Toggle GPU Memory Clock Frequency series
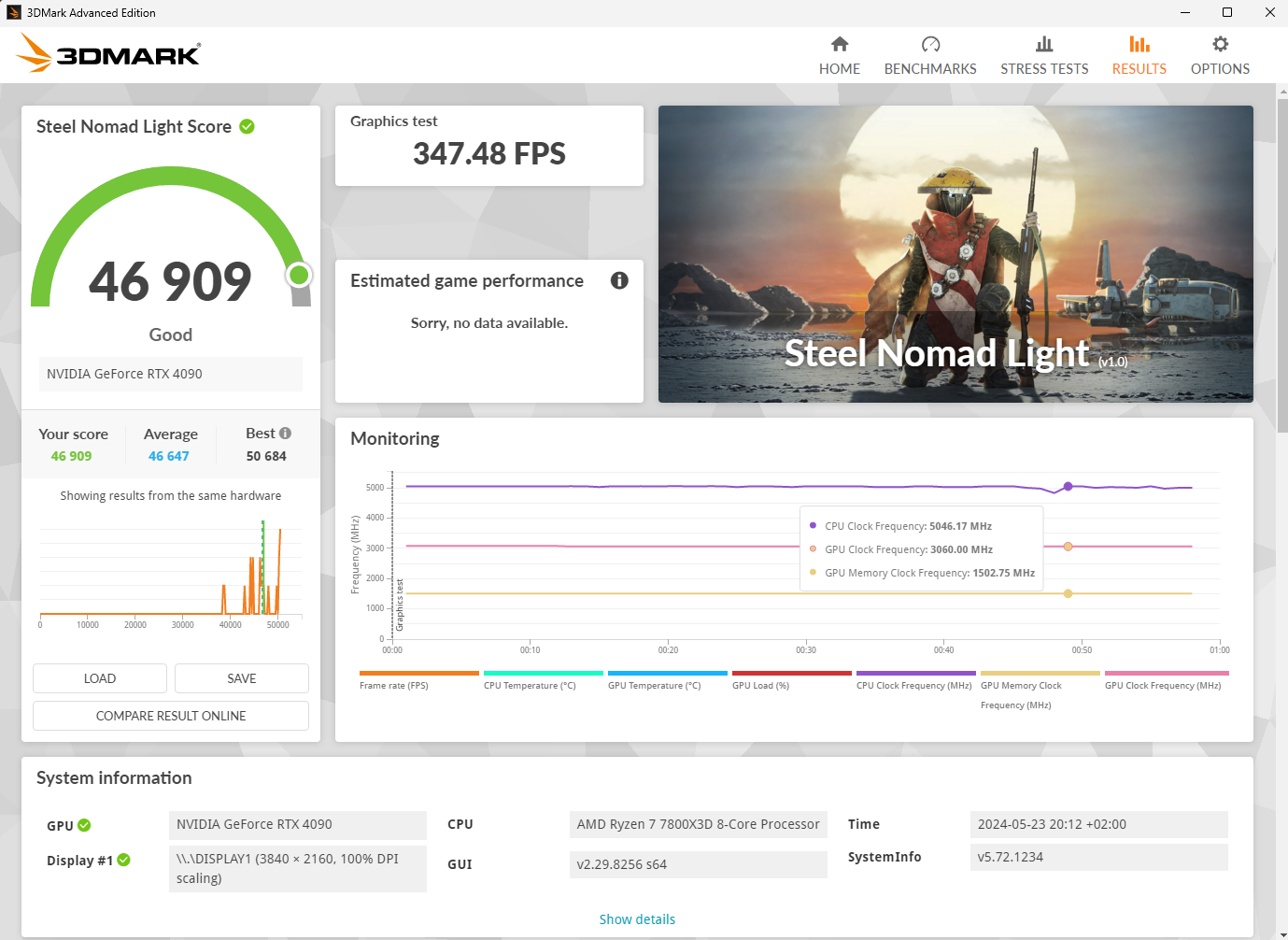The width and height of the screenshot is (1288, 940). tap(1040, 690)
